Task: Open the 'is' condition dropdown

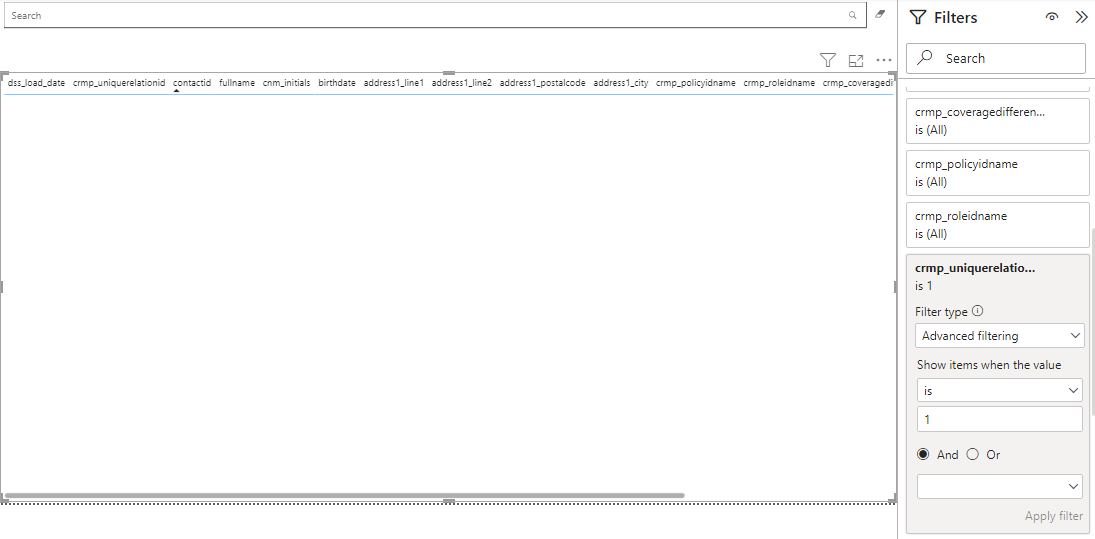Action: [999, 391]
